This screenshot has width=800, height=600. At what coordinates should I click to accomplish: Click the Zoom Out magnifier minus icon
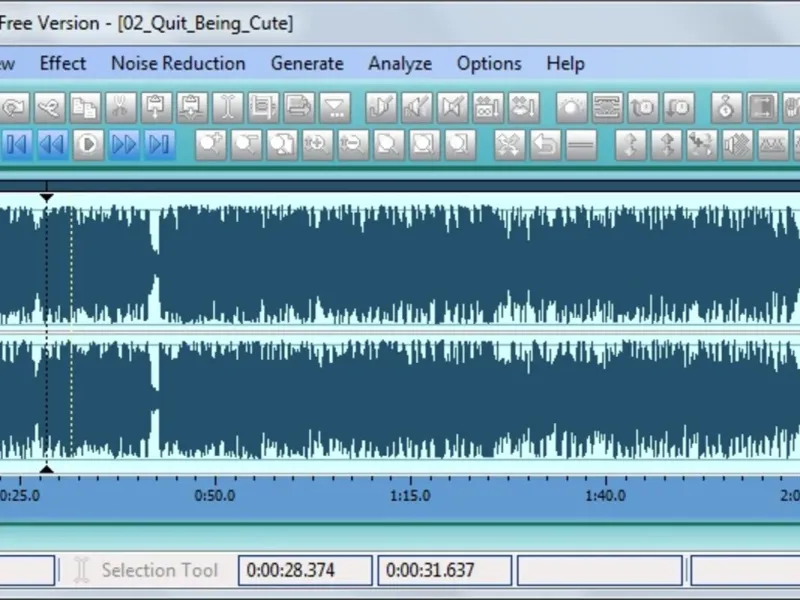point(246,145)
